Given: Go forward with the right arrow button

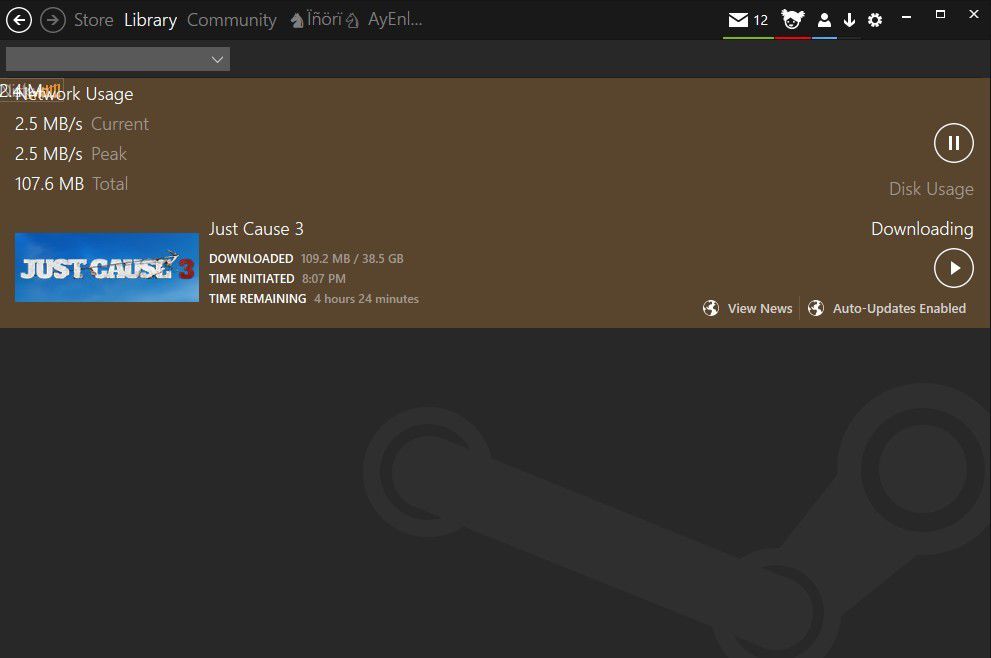Looking at the screenshot, I should pyautogui.click(x=53, y=20).
